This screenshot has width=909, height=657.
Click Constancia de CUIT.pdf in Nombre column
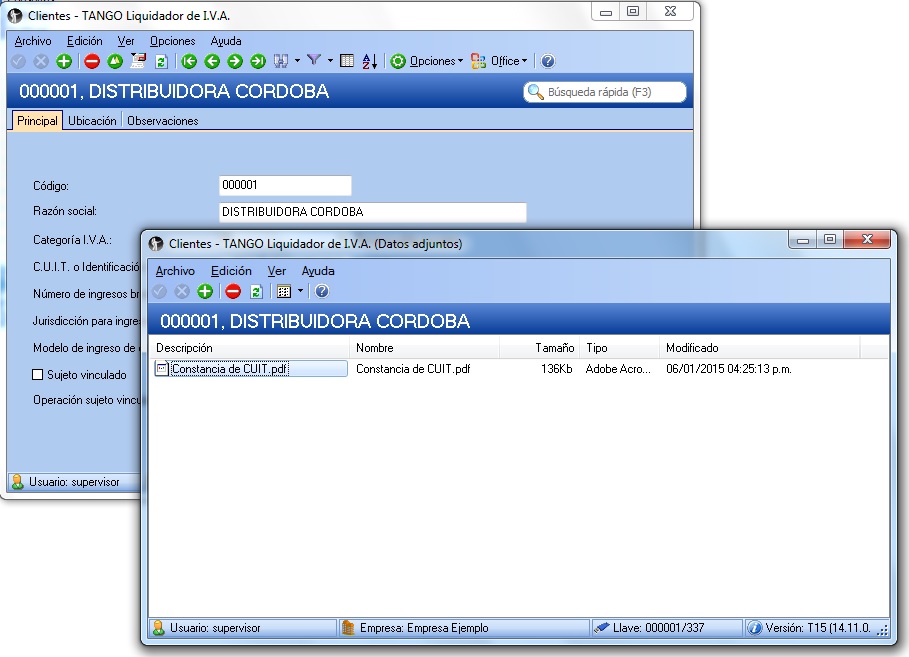click(x=413, y=369)
